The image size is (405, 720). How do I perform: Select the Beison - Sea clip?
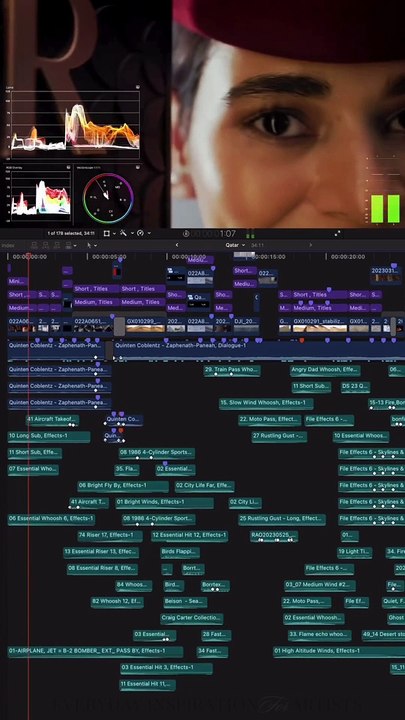pyautogui.click(x=186, y=602)
